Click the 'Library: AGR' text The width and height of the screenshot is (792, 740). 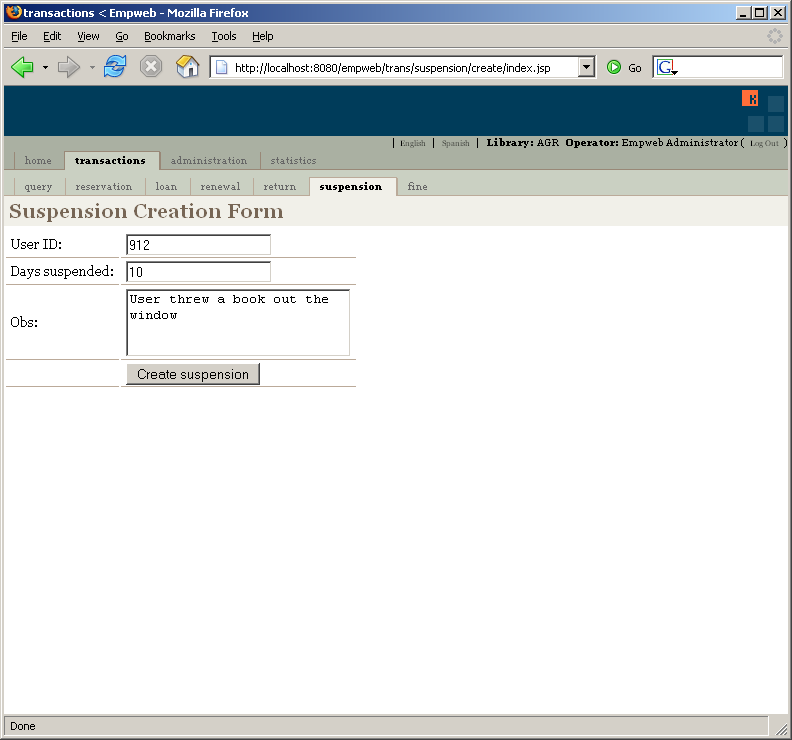523,143
